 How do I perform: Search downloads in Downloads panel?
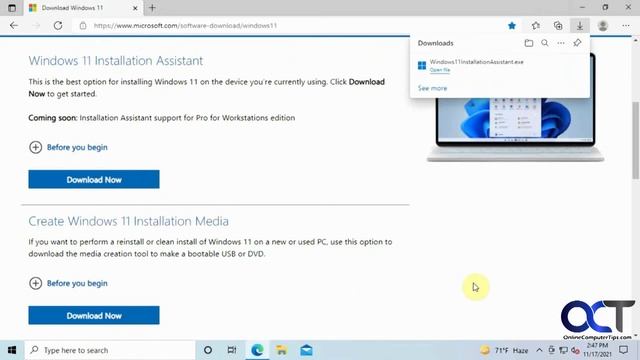tap(545, 43)
